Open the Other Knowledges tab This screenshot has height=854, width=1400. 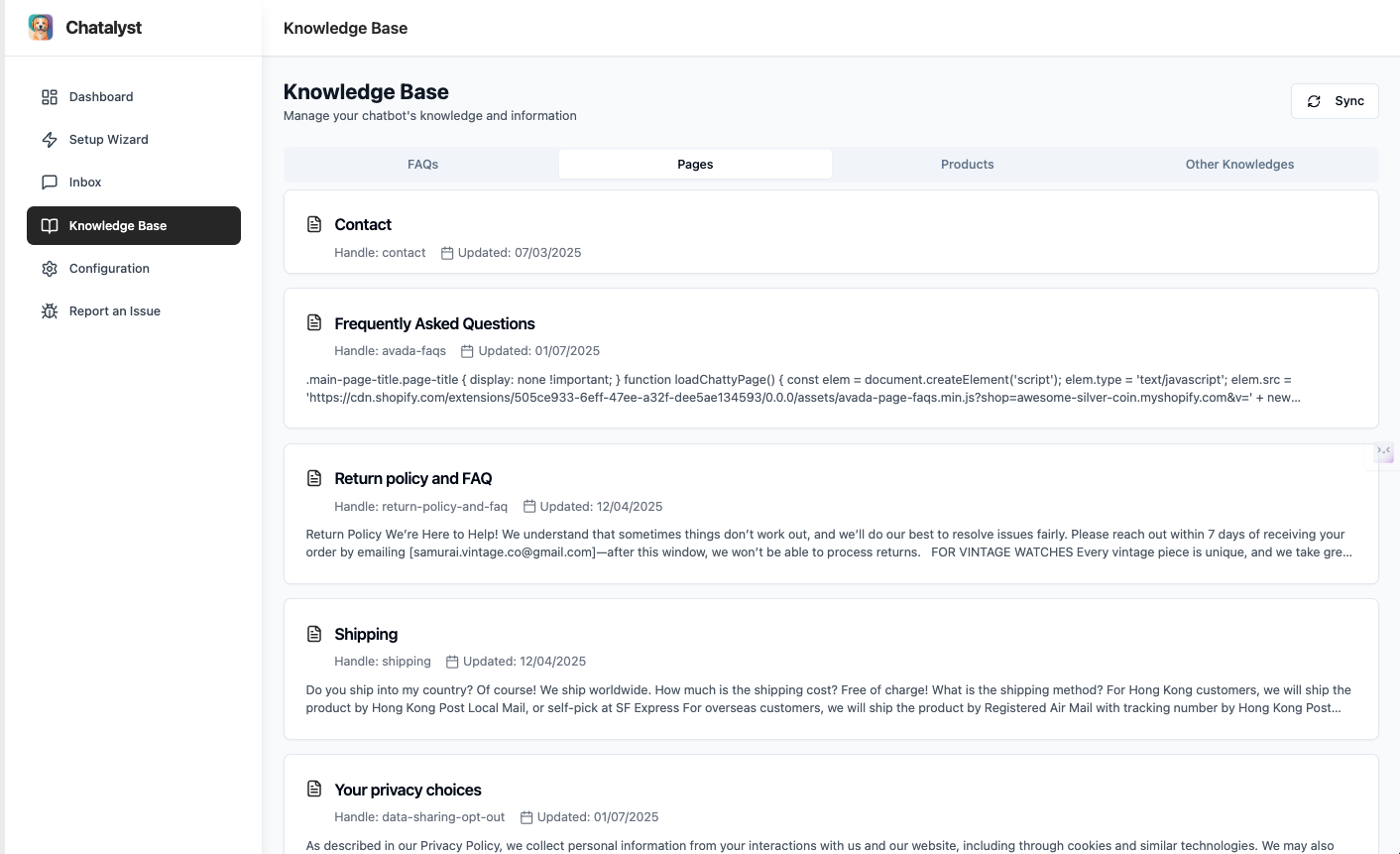click(x=1239, y=165)
